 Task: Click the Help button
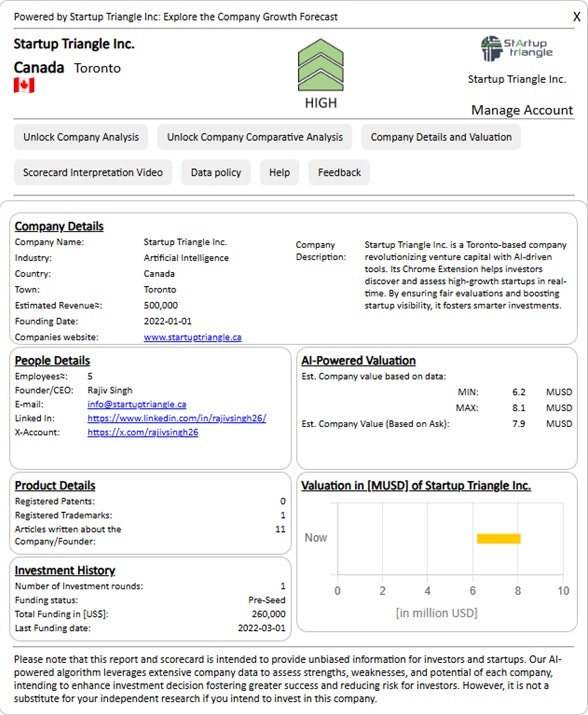tap(279, 172)
